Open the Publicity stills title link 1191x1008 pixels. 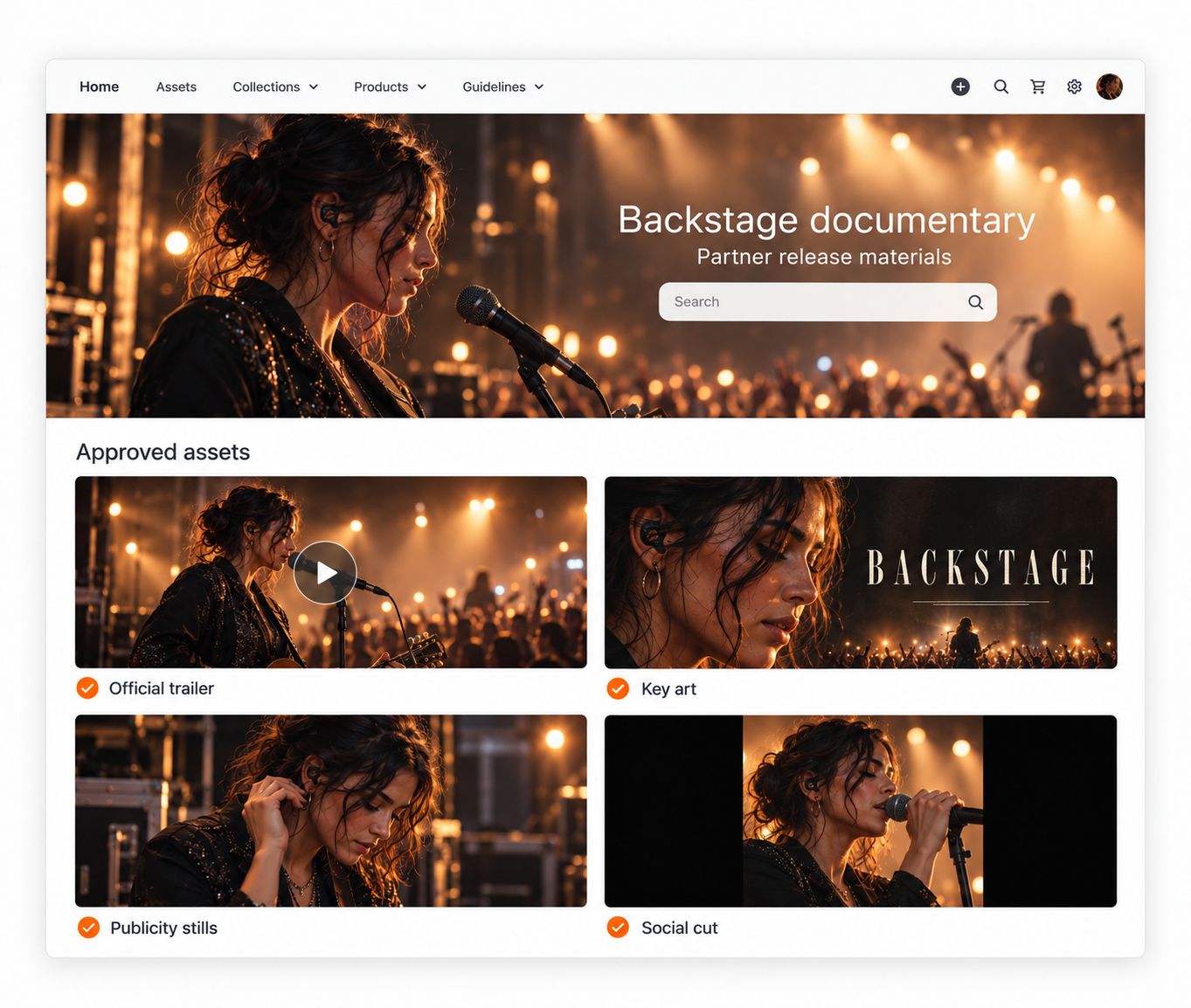click(x=163, y=928)
